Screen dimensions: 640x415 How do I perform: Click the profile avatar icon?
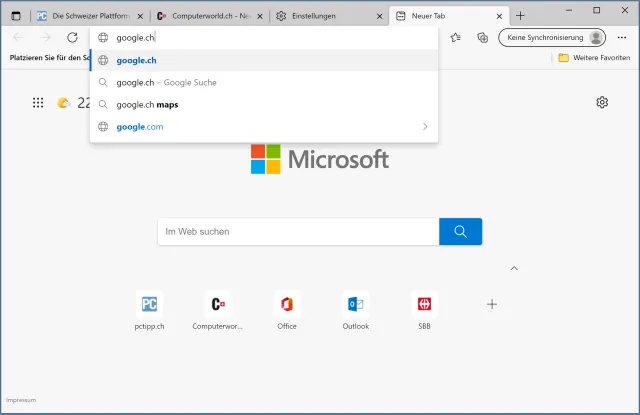tap(596, 38)
